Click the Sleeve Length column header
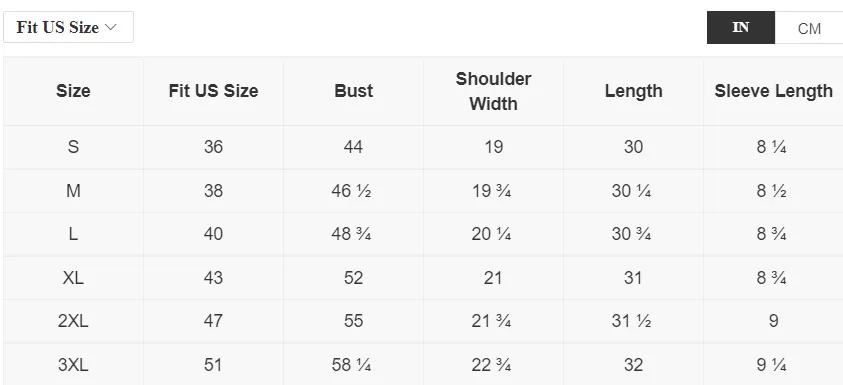Screen dimensions: 843x385 [x=773, y=91]
